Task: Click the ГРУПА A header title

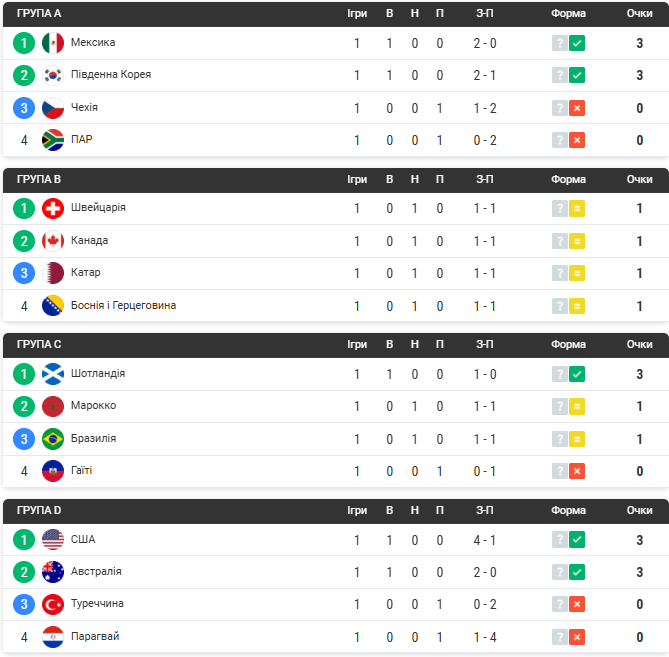Action: 39,14
